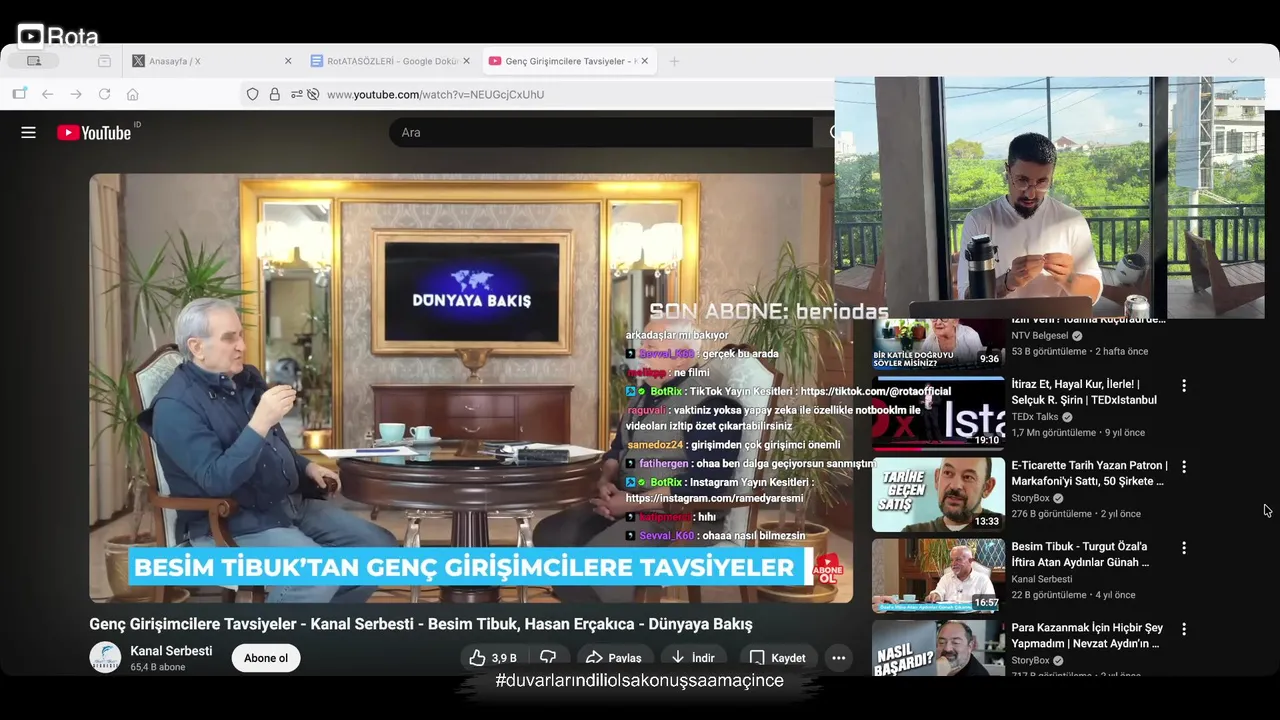
Task: Open browser home page icon
Action: [x=132, y=94]
